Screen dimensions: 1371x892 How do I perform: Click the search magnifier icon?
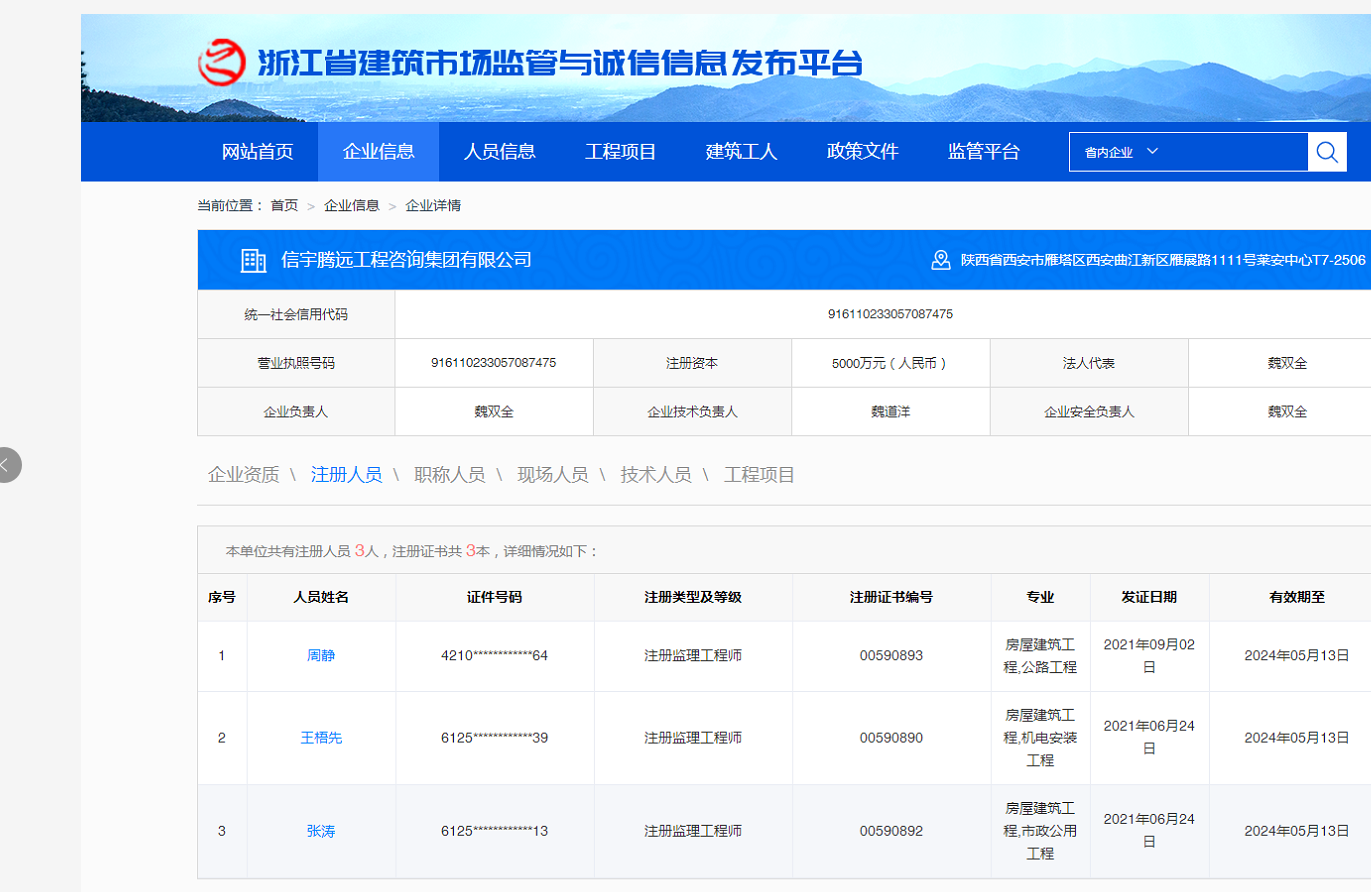tap(1327, 151)
